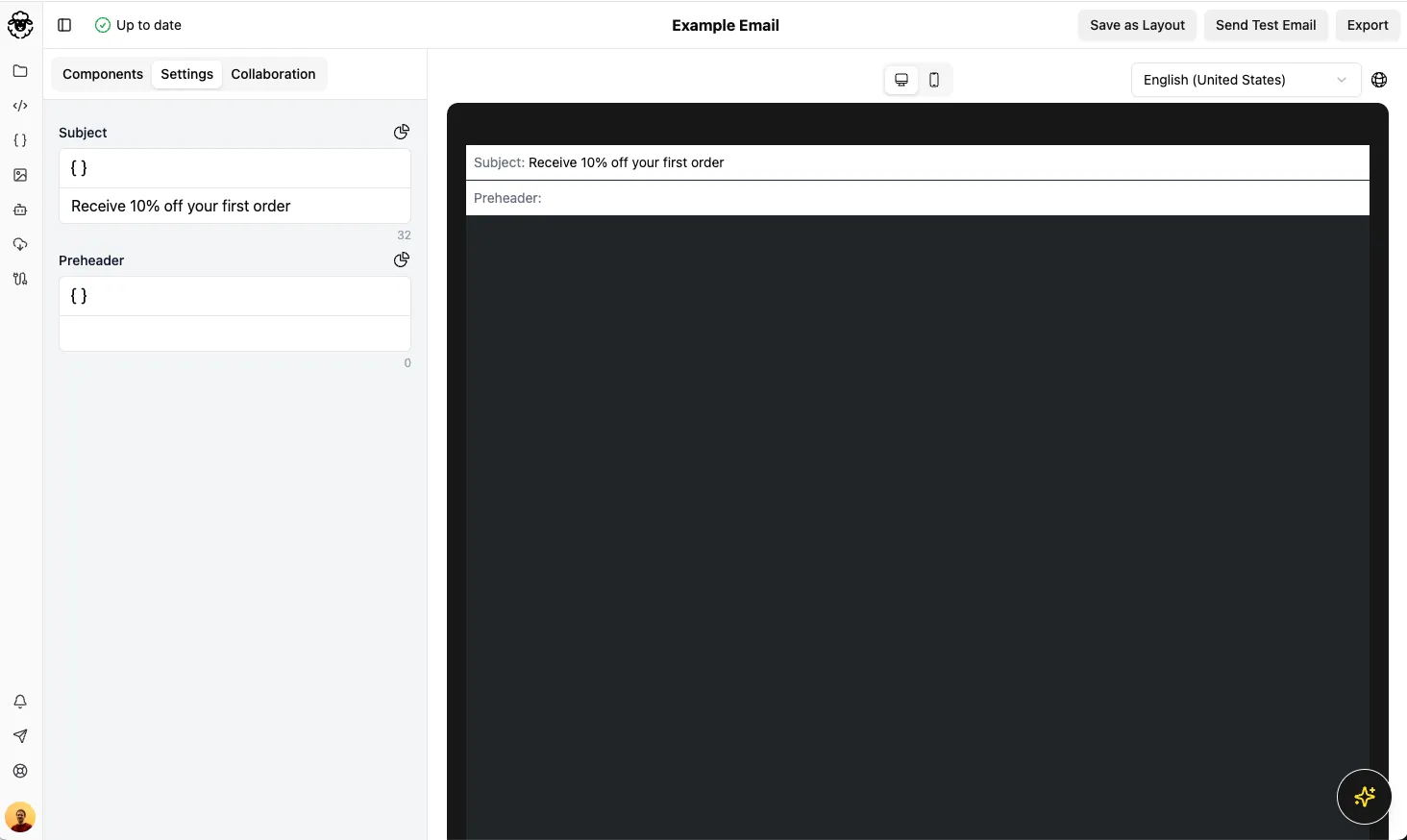Switch preview to desktop view
This screenshot has height=840, width=1407.
click(901, 80)
